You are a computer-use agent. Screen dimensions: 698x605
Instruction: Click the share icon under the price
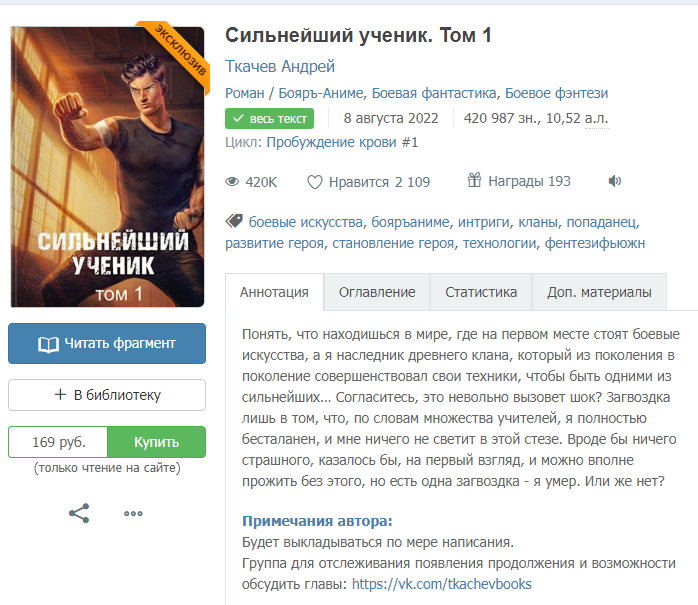pyautogui.click(x=79, y=513)
